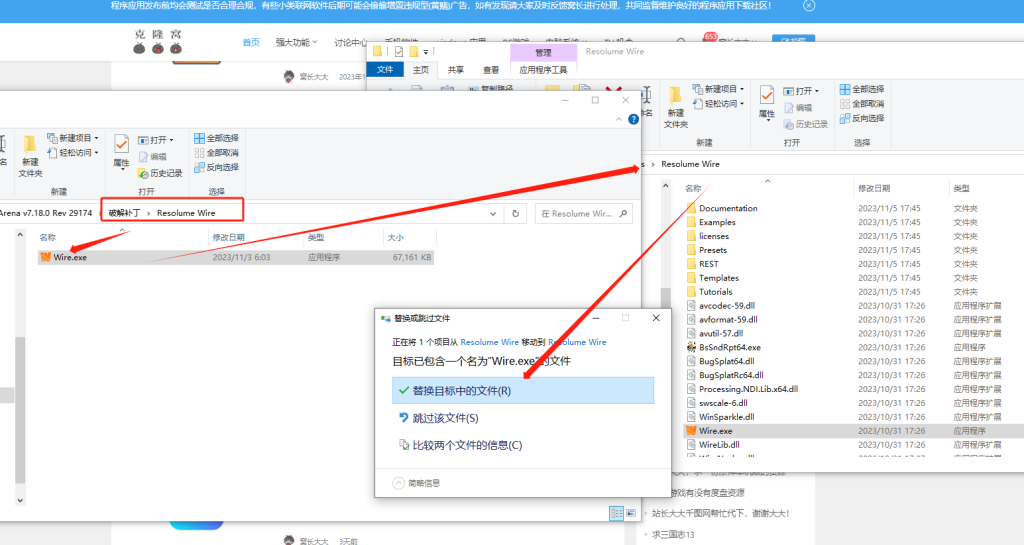Collapse the front explorer ribbon with chevron
Screen dimensions: 1024x545
point(618,119)
